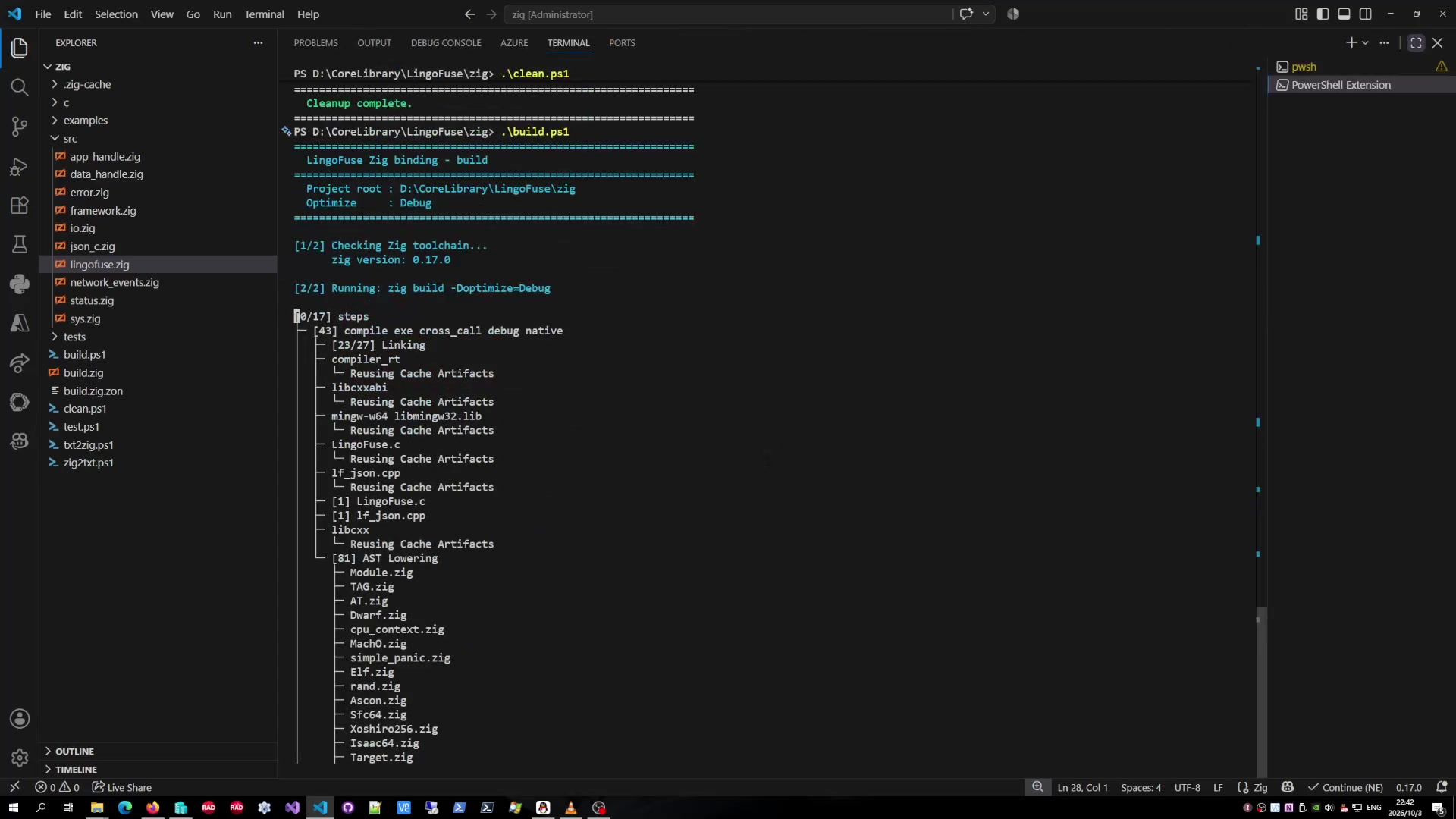Viewport: 1456px width, 819px height.
Task: Expand the examples folder
Action: 85,121
